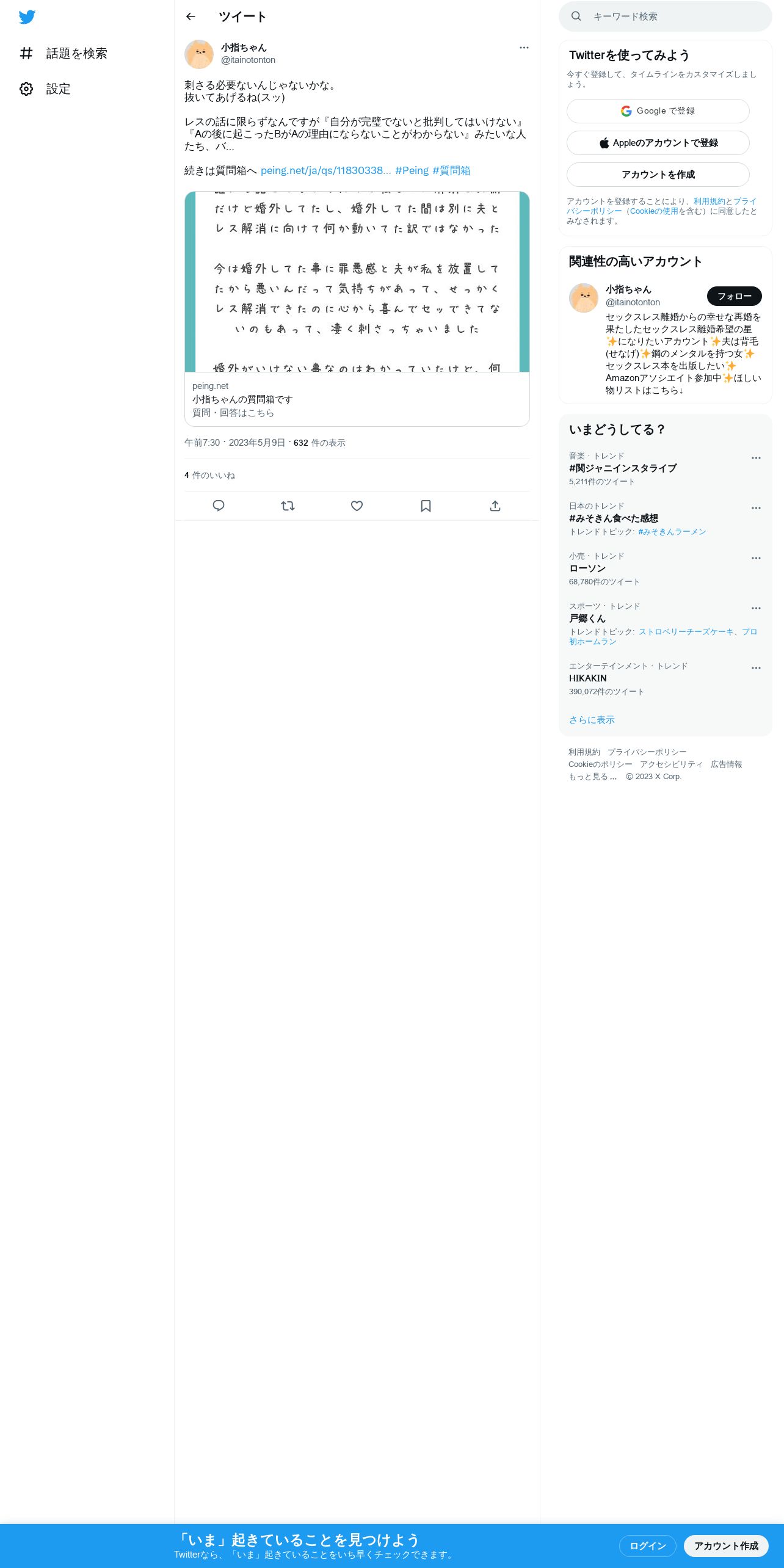Click the reply speech bubble icon
784x1568 pixels.
click(219, 506)
